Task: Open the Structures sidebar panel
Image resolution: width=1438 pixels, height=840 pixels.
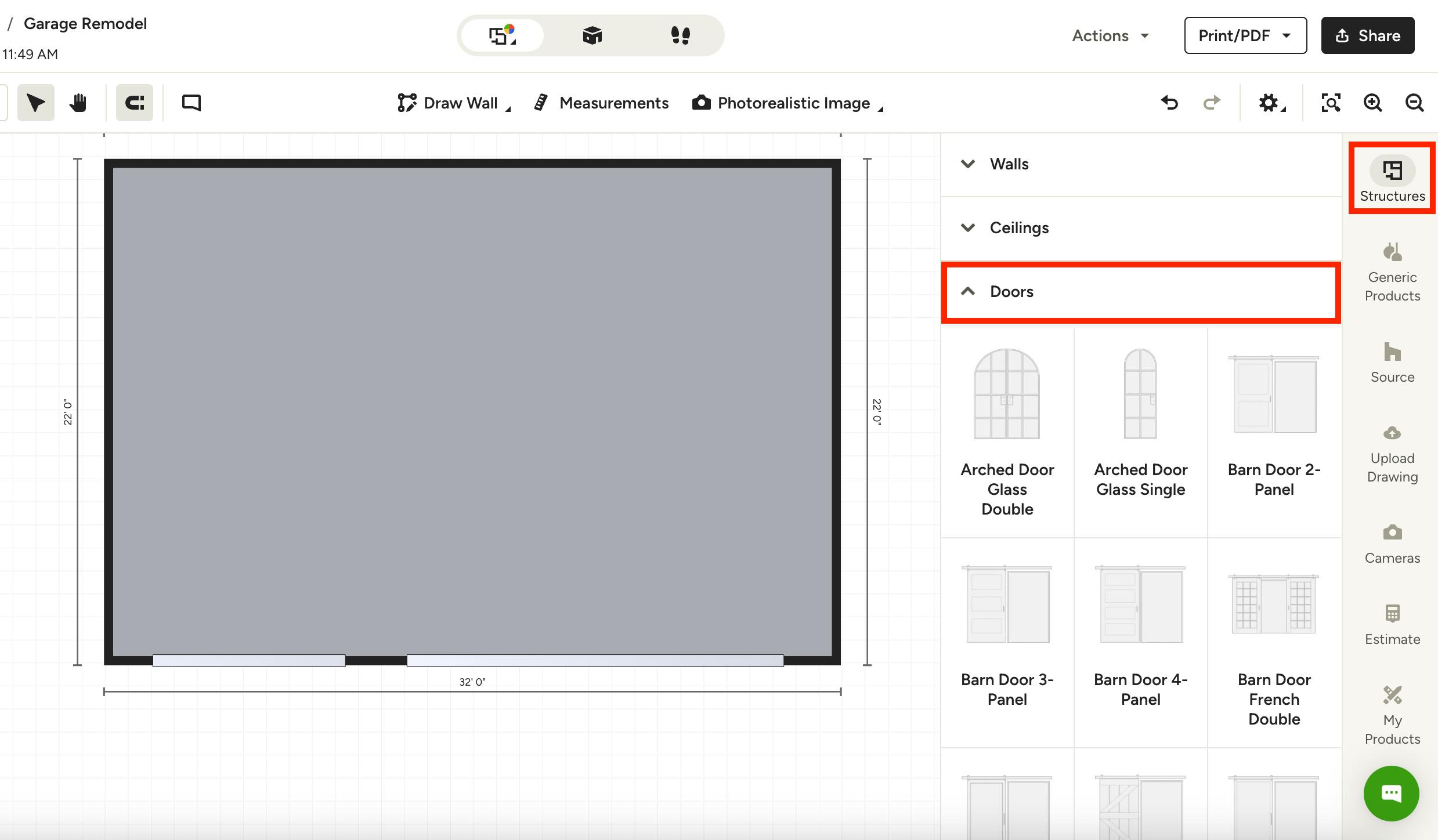Action: point(1392,178)
